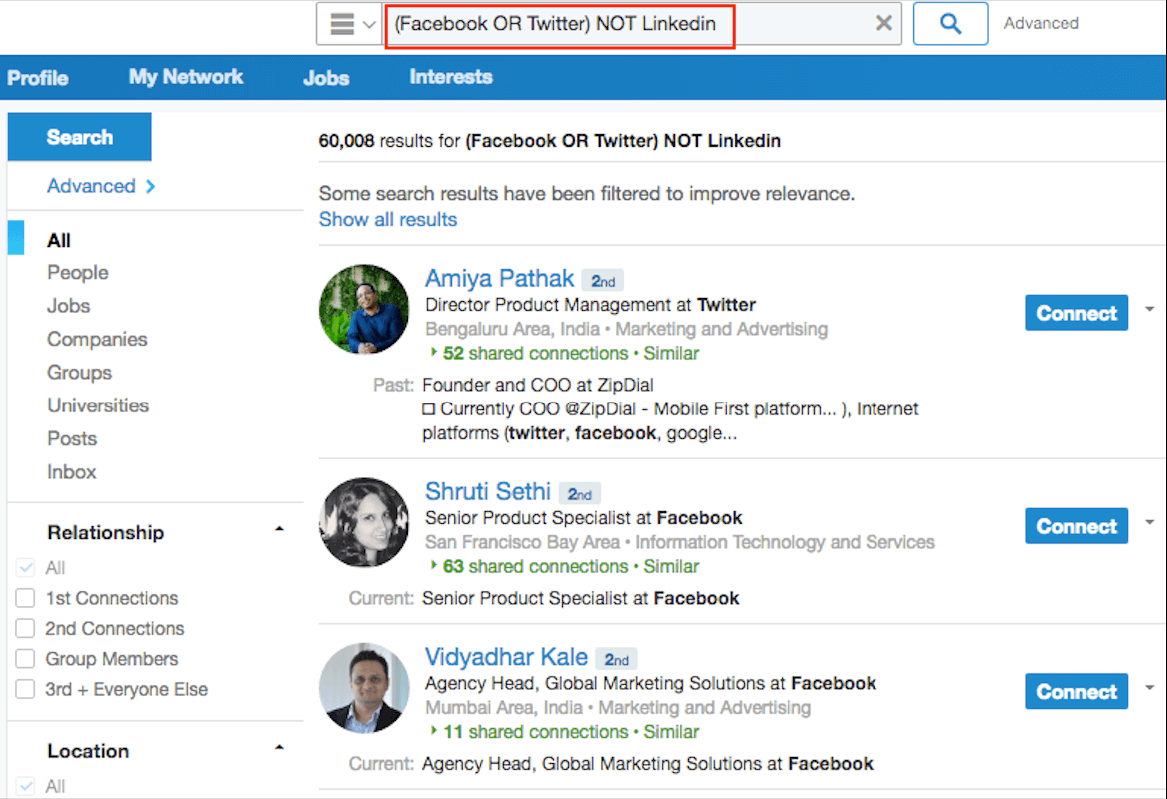
Task: Select the blue Search tab in sidebar
Action: click(x=80, y=137)
